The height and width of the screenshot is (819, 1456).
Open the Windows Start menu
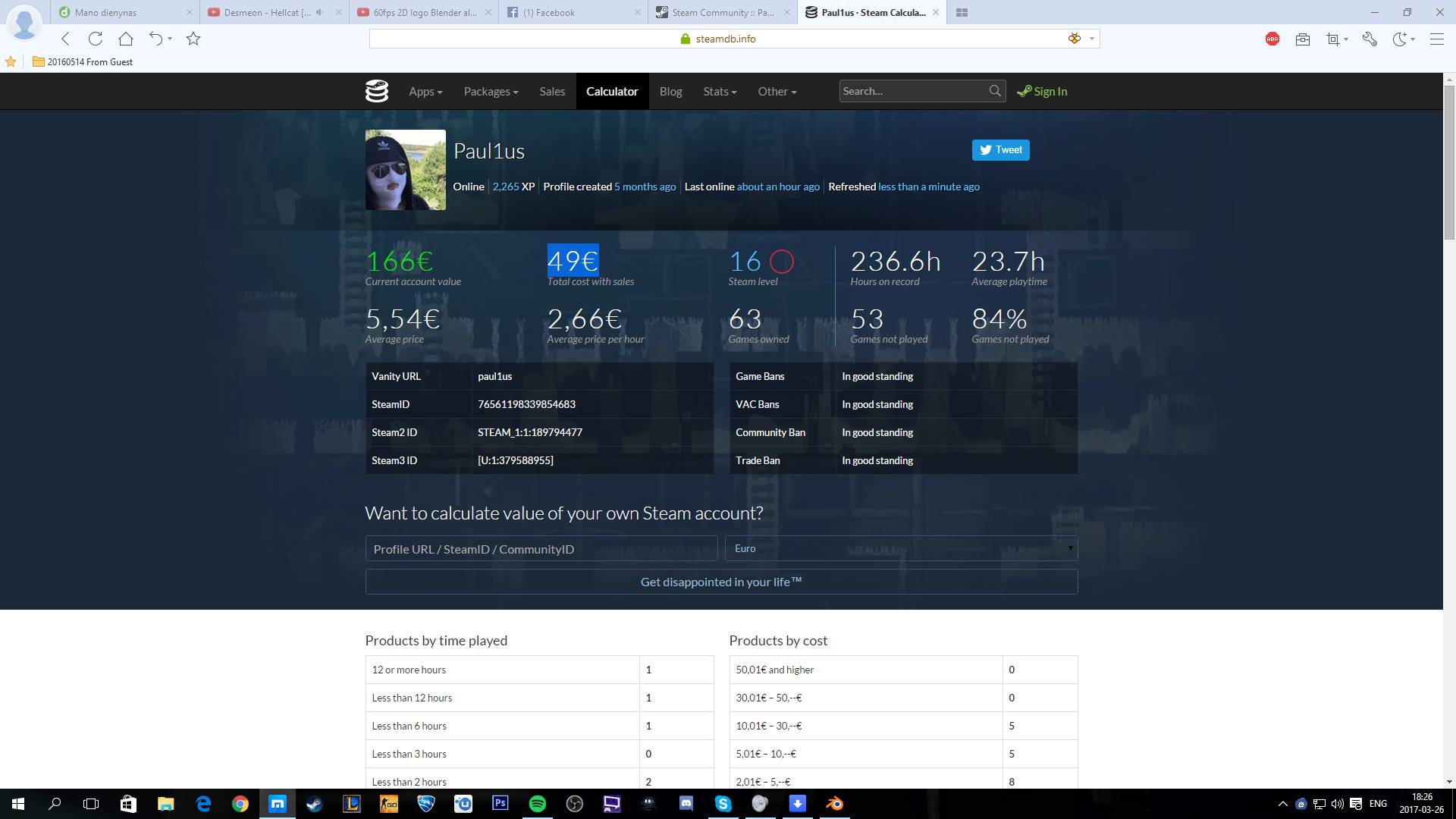point(17,804)
